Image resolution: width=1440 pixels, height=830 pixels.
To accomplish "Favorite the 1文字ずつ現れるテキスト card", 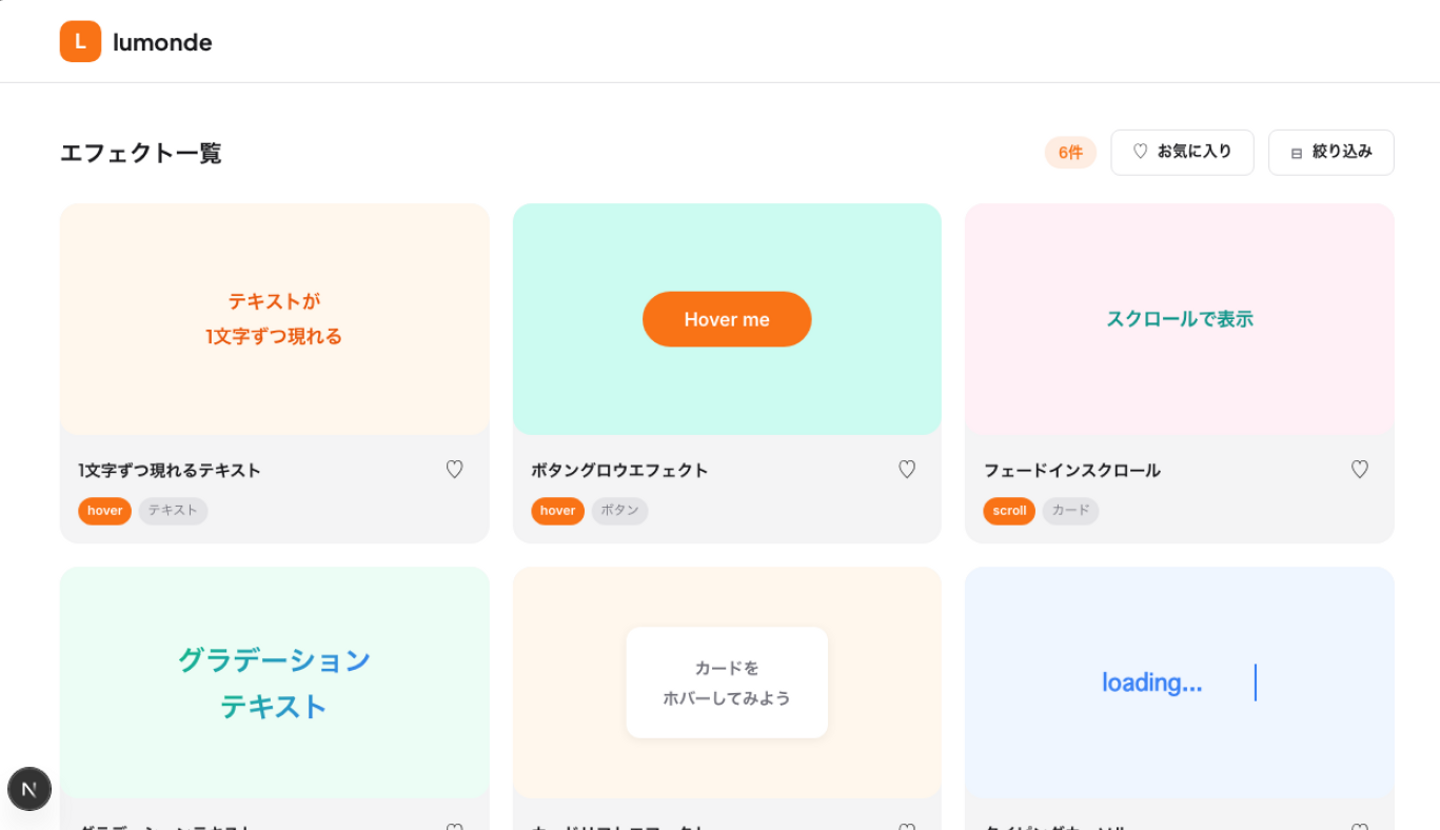I will click(x=454, y=470).
